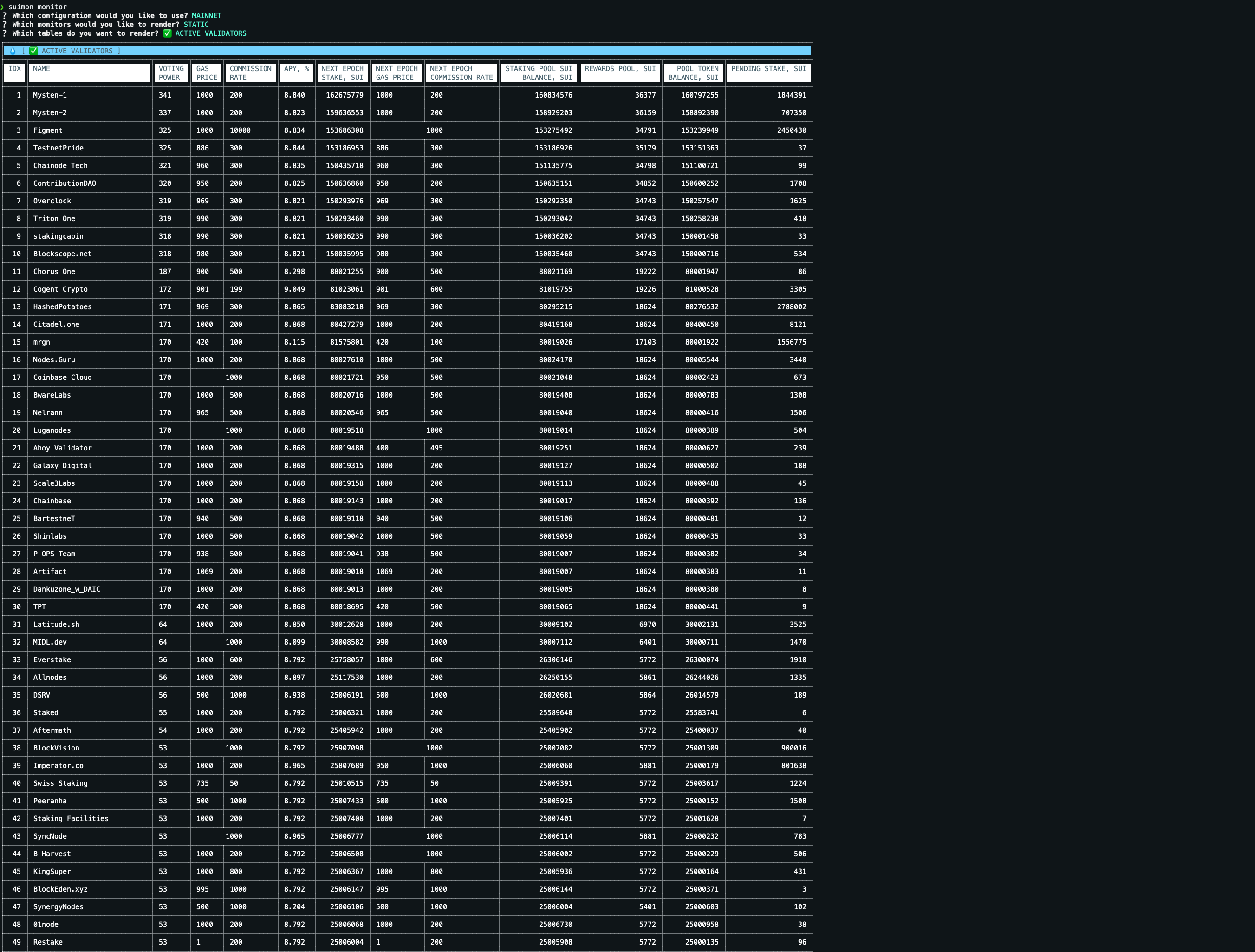Click the APY, % column header
The image size is (1255, 952).
tap(296, 69)
